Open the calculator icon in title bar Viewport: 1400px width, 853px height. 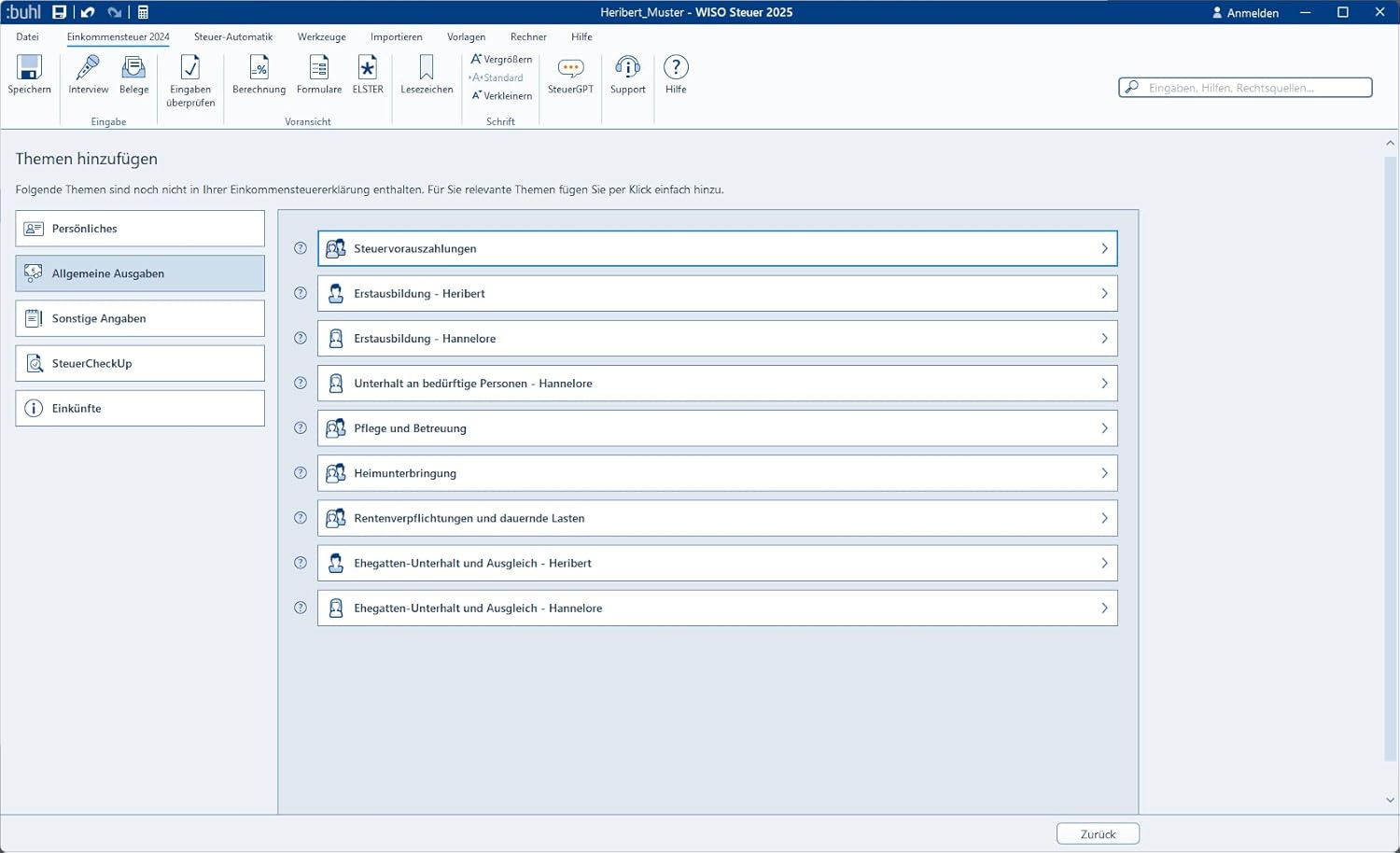click(x=143, y=12)
